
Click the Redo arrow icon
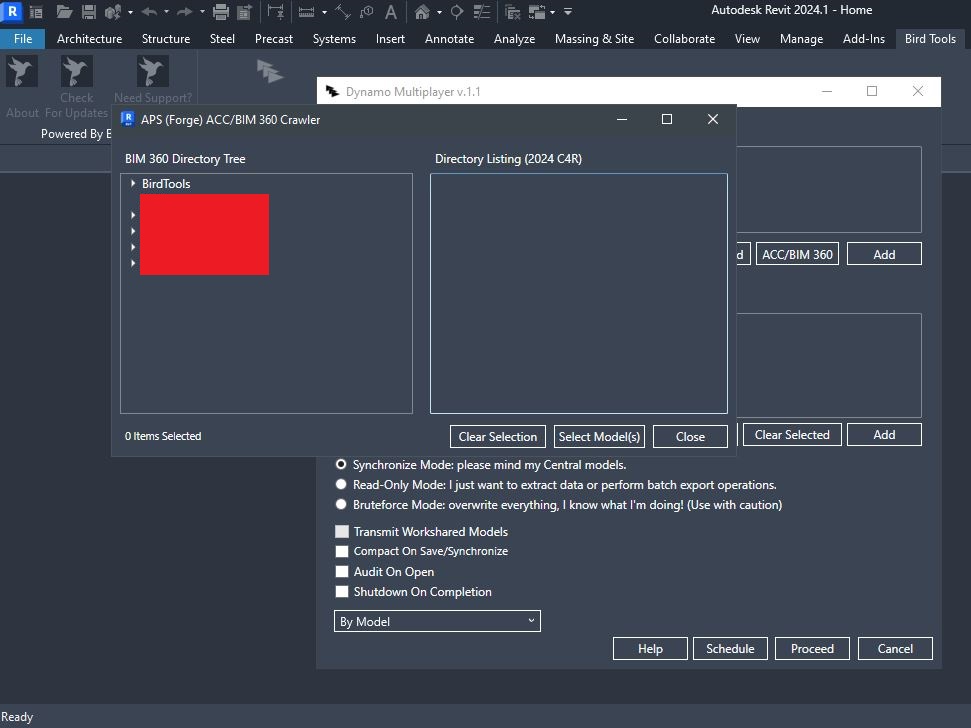tap(185, 11)
